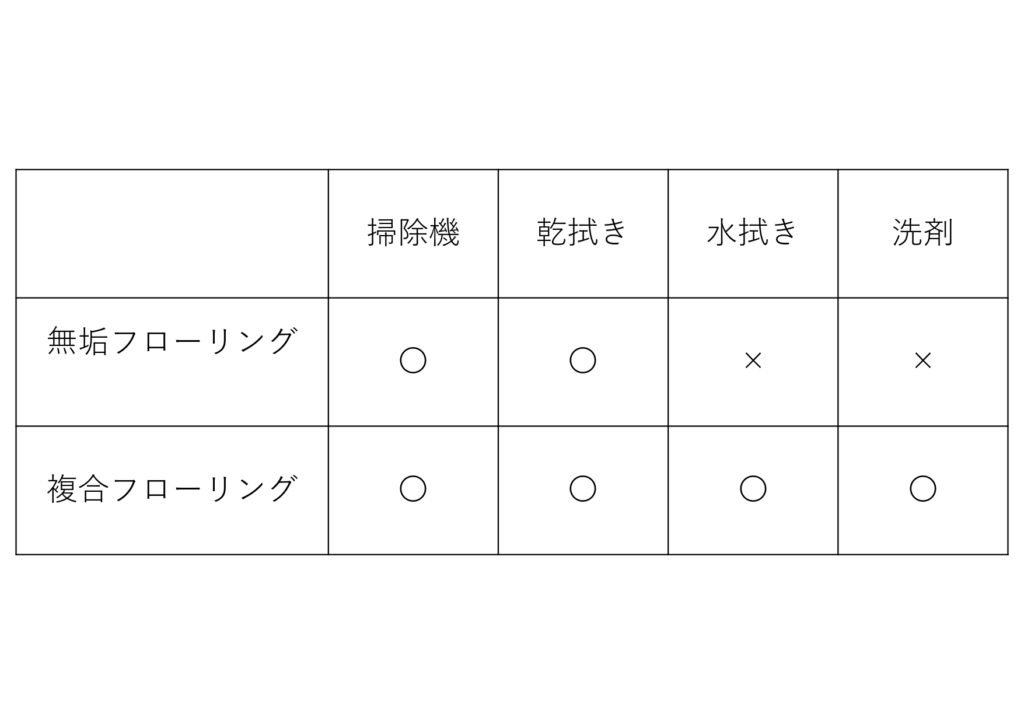This screenshot has width=1024, height=724.
Task: Click フローリング text in the 複合 row label
Action: [204, 489]
